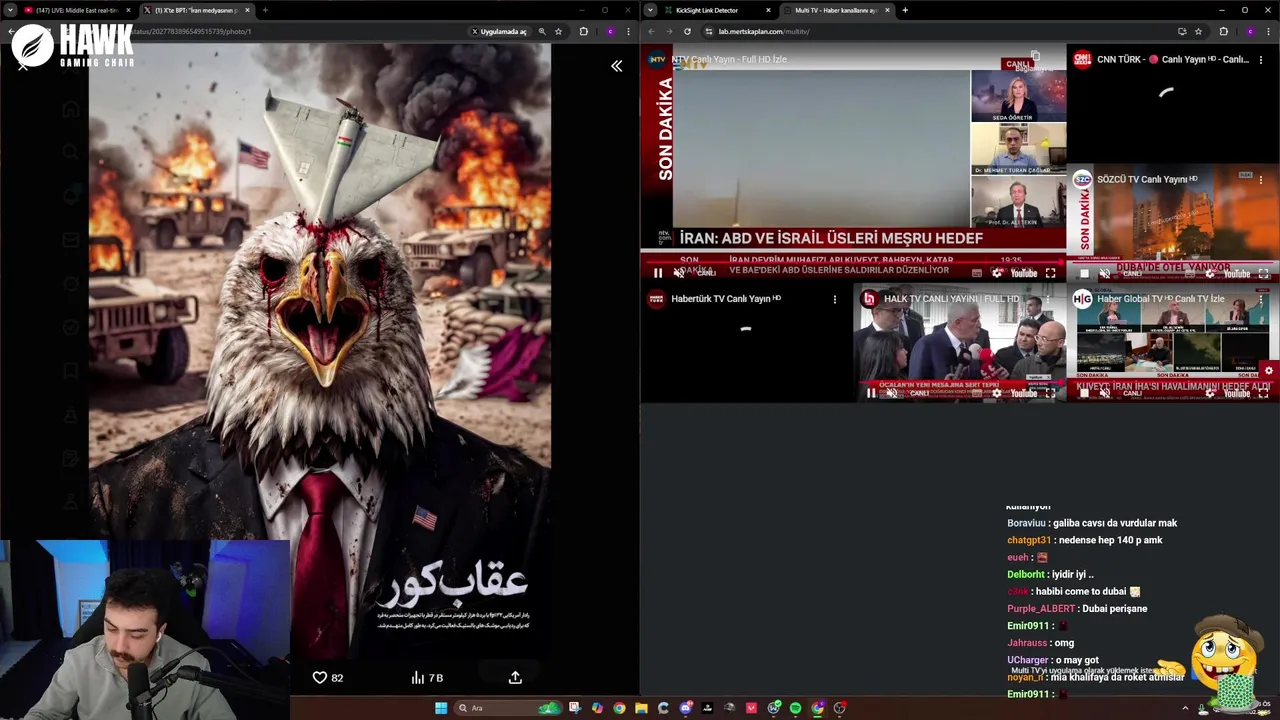Toggle subtitles on NTV player
The height and width of the screenshot is (720, 1280).
pyautogui.click(x=977, y=273)
